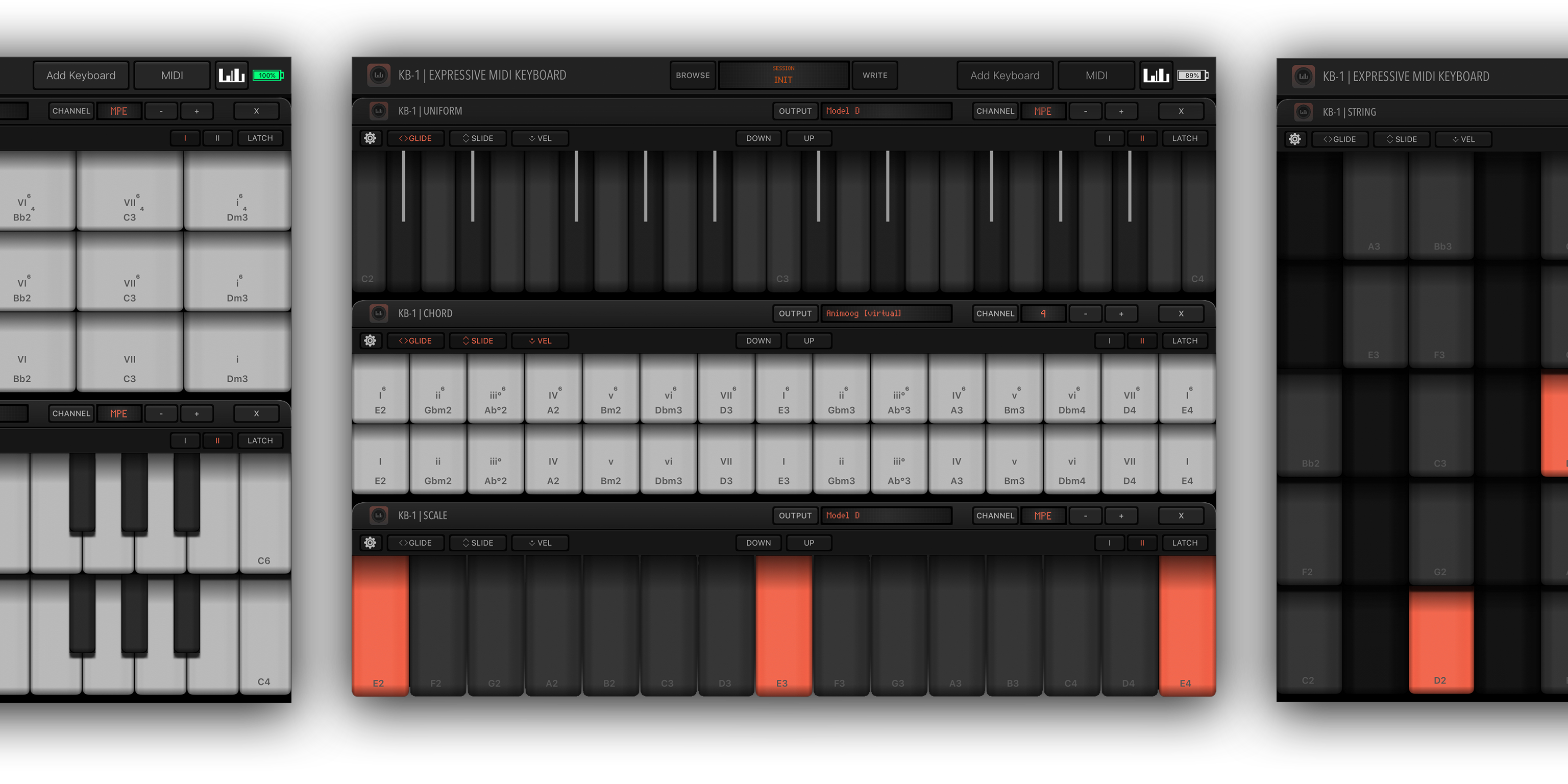Image resolution: width=1568 pixels, height=784 pixels.
Task: Play the vi Dbm4 chord pad, bottom row
Action: 1072,459
